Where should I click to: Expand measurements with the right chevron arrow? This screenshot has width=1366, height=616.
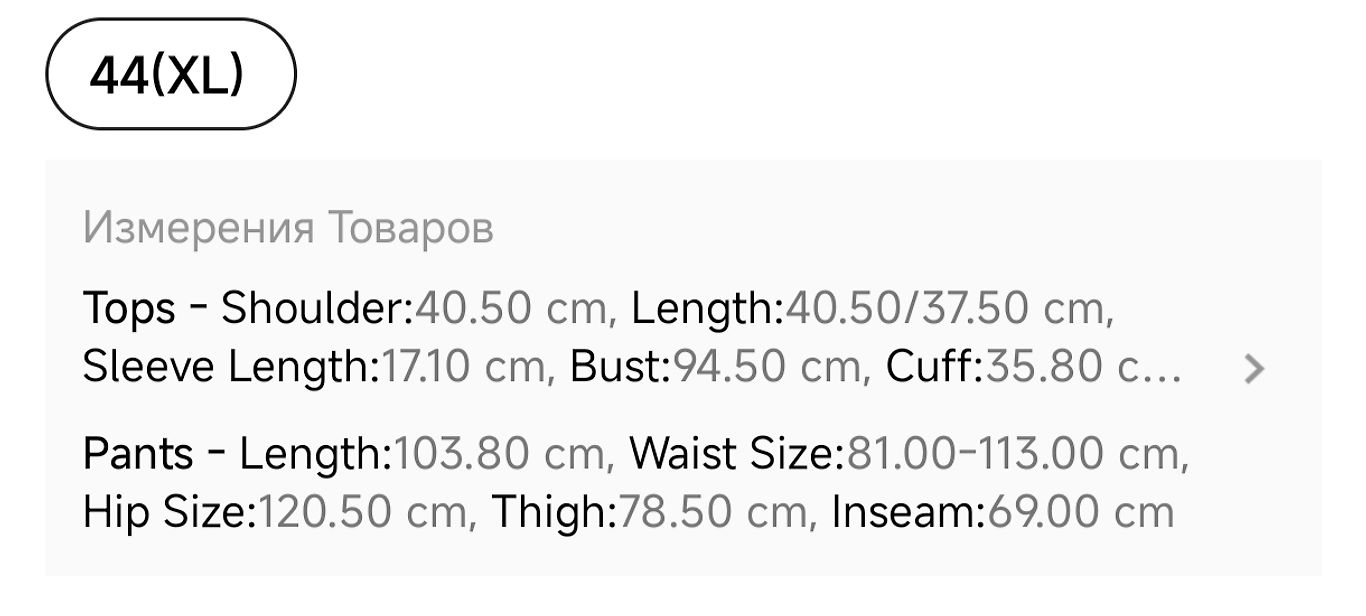(1253, 369)
